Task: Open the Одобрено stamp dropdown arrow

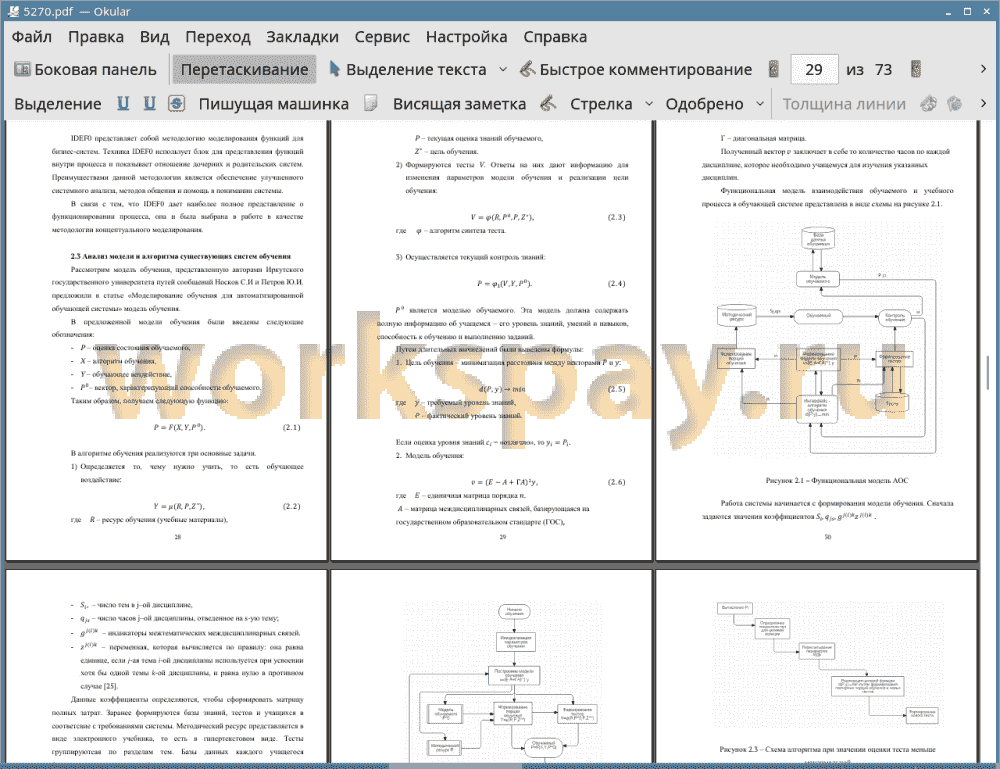Action: coord(760,104)
